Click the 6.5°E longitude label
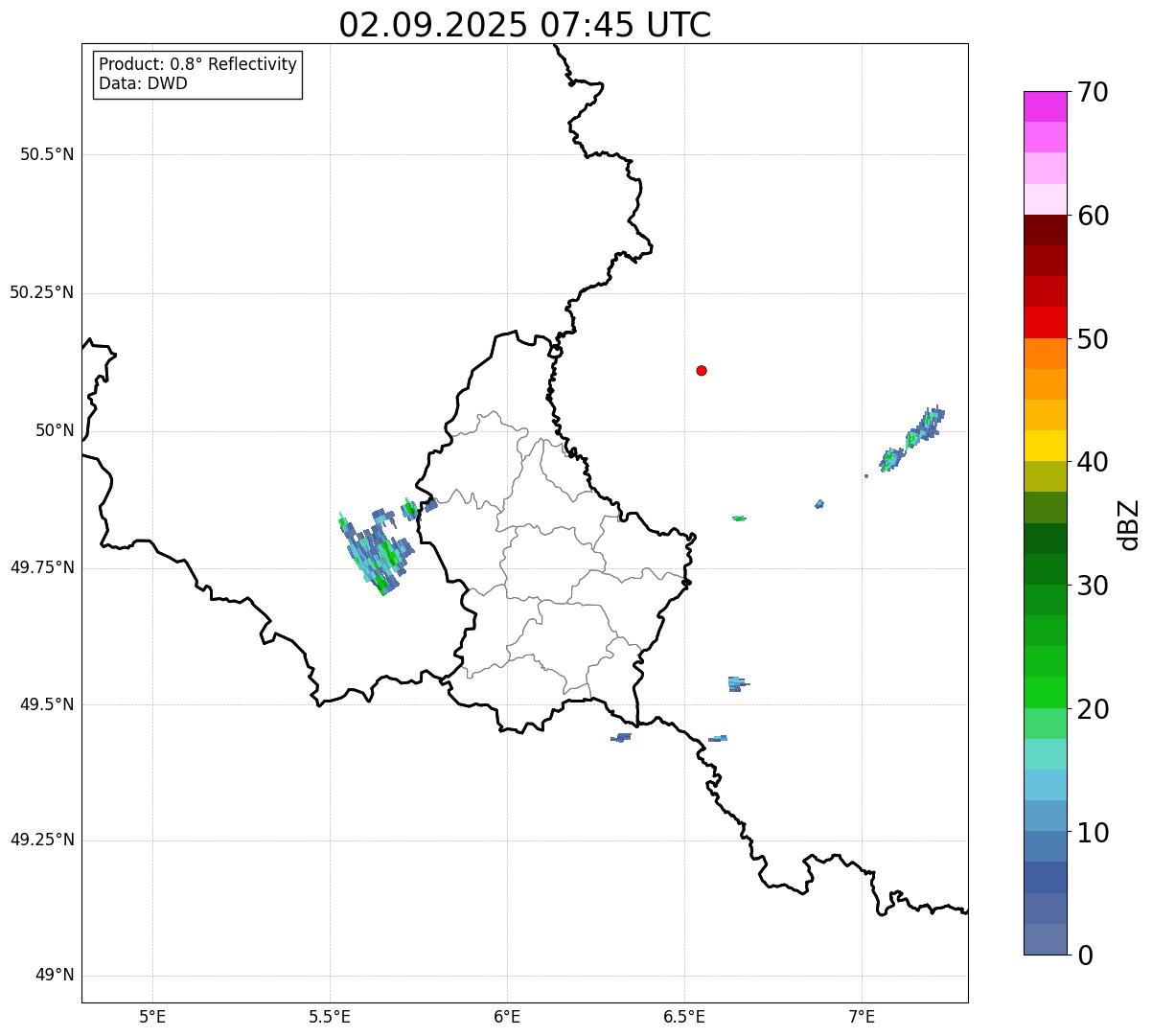1152x1036 pixels. [x=684, y=1016]
